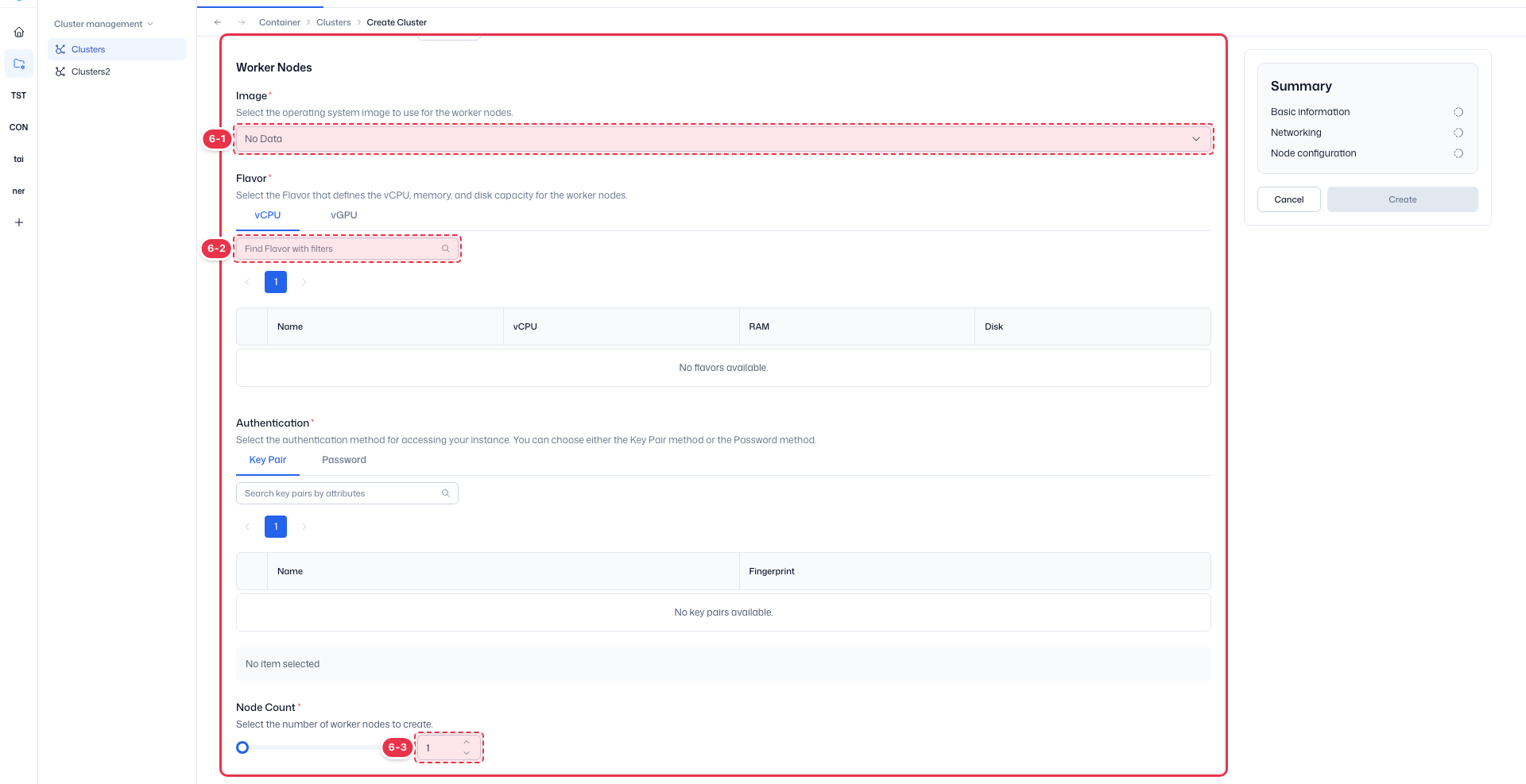Click the Fingerprint column header

(x=974, y=571)
